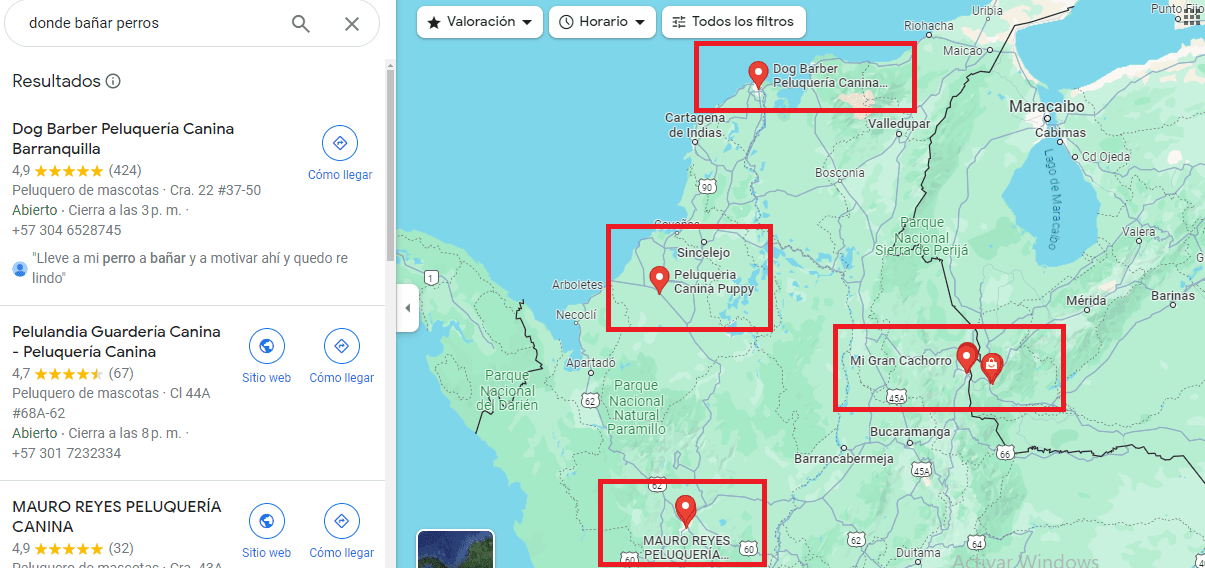Click the MAURO REYES map pin
The width and height of the screenshot is (1205, 568).
click(685, 510)
